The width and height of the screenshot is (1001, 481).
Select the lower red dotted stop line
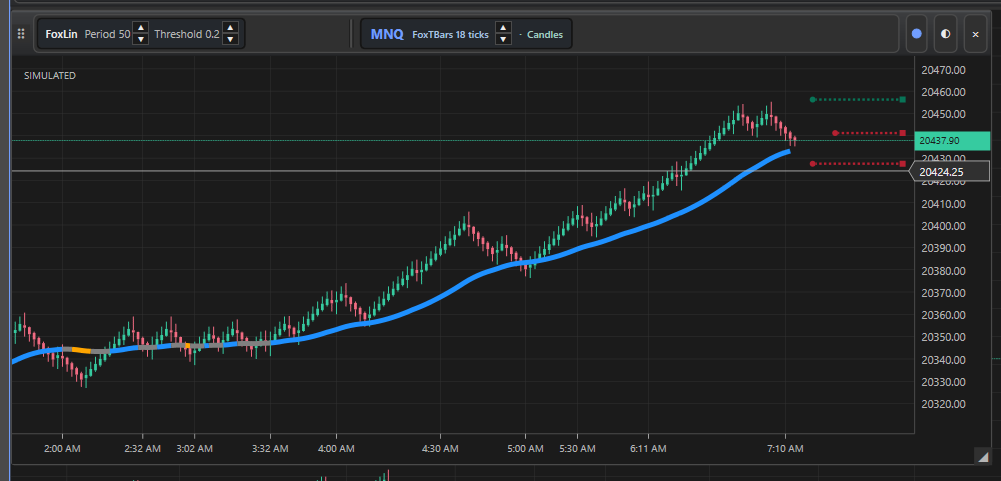[x=857, y=164]
